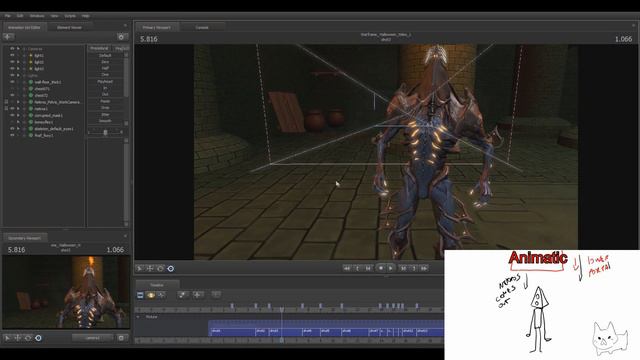The image size is (640, 360).
Task: Open the Edit menu
Action: [20, 16]
